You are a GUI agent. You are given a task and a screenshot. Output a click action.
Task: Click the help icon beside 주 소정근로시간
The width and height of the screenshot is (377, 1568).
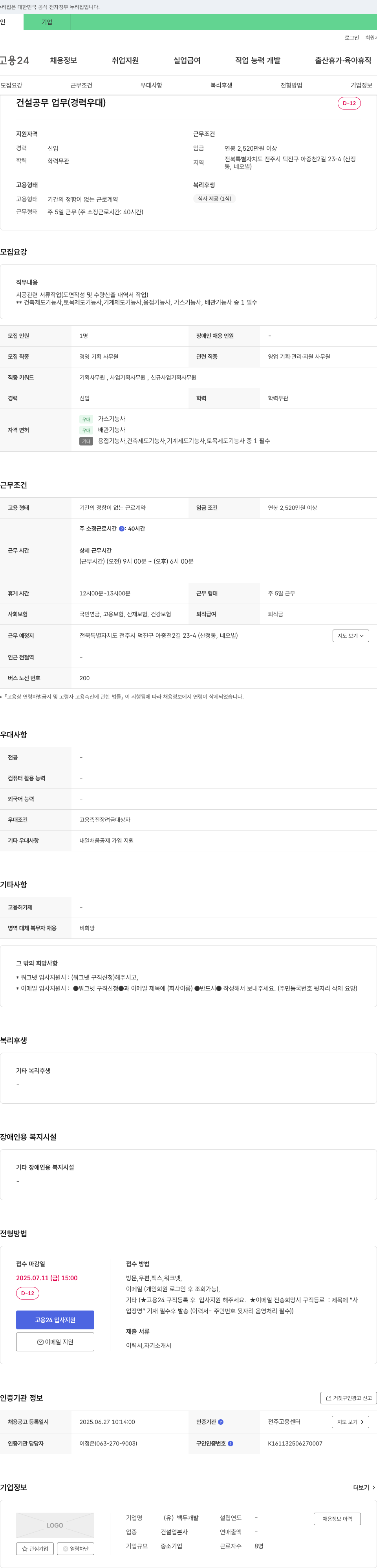122,529
